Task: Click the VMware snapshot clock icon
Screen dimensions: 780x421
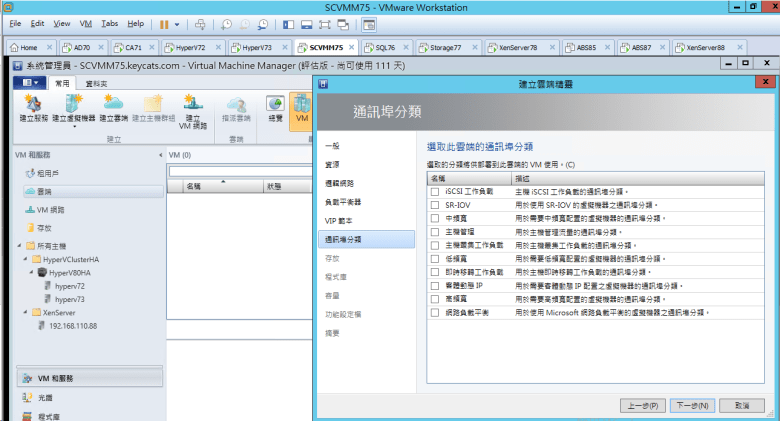Action: point(227,23)
